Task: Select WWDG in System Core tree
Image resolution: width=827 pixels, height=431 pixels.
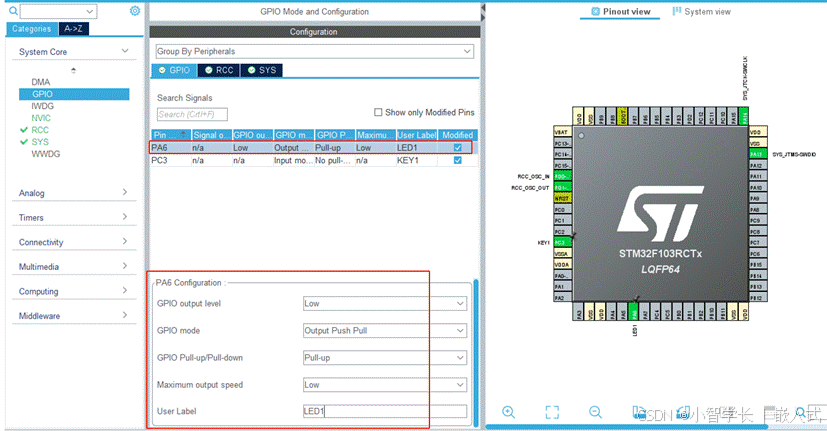Action: [x=45, y=154]
